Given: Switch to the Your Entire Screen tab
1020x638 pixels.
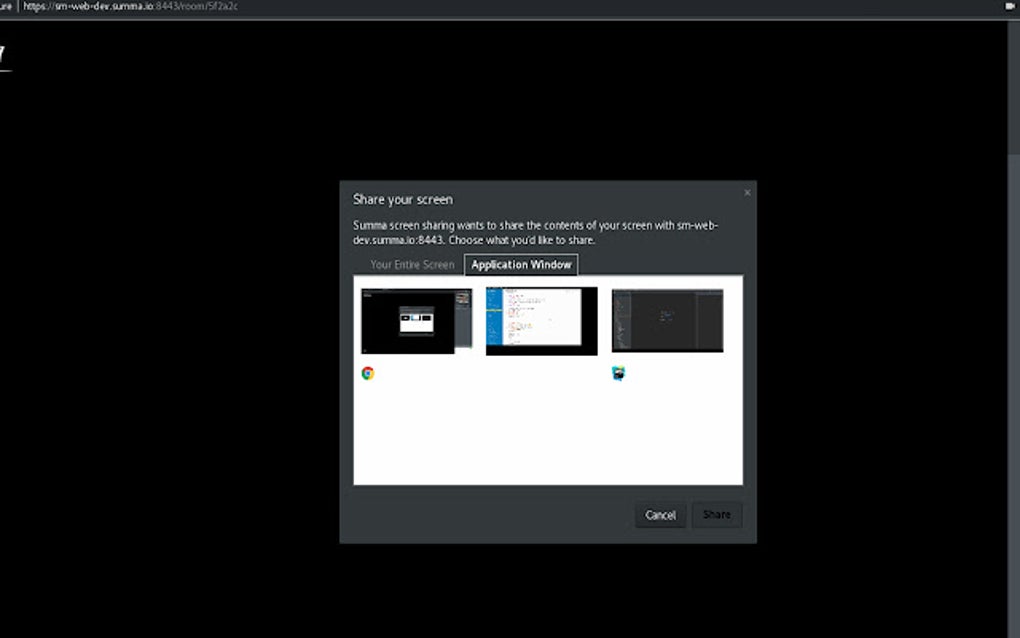Looking at the screenshot, I should pyautogui.click(x=412, y=264).
